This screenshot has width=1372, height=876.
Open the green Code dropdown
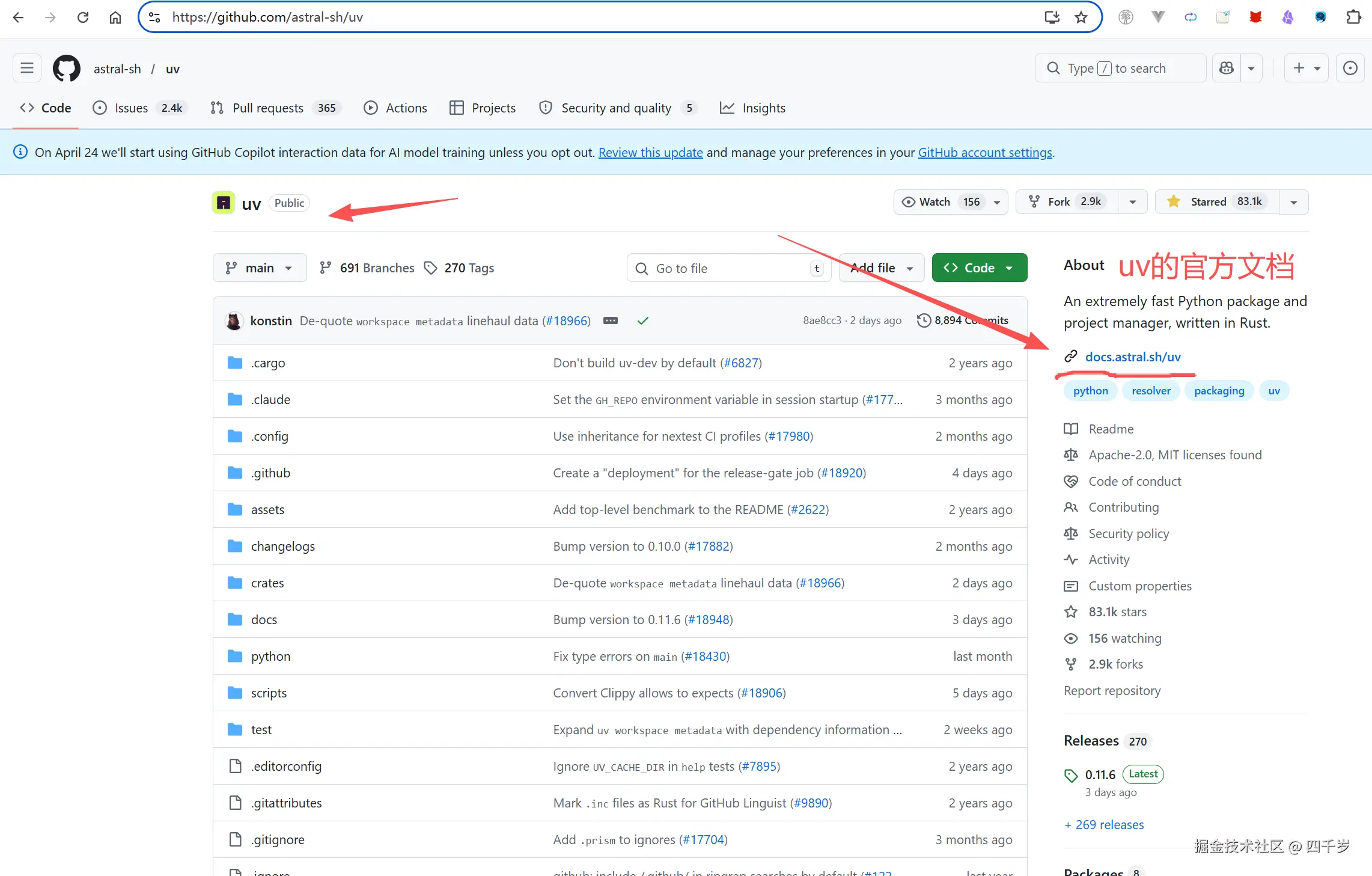coord(979,268)
